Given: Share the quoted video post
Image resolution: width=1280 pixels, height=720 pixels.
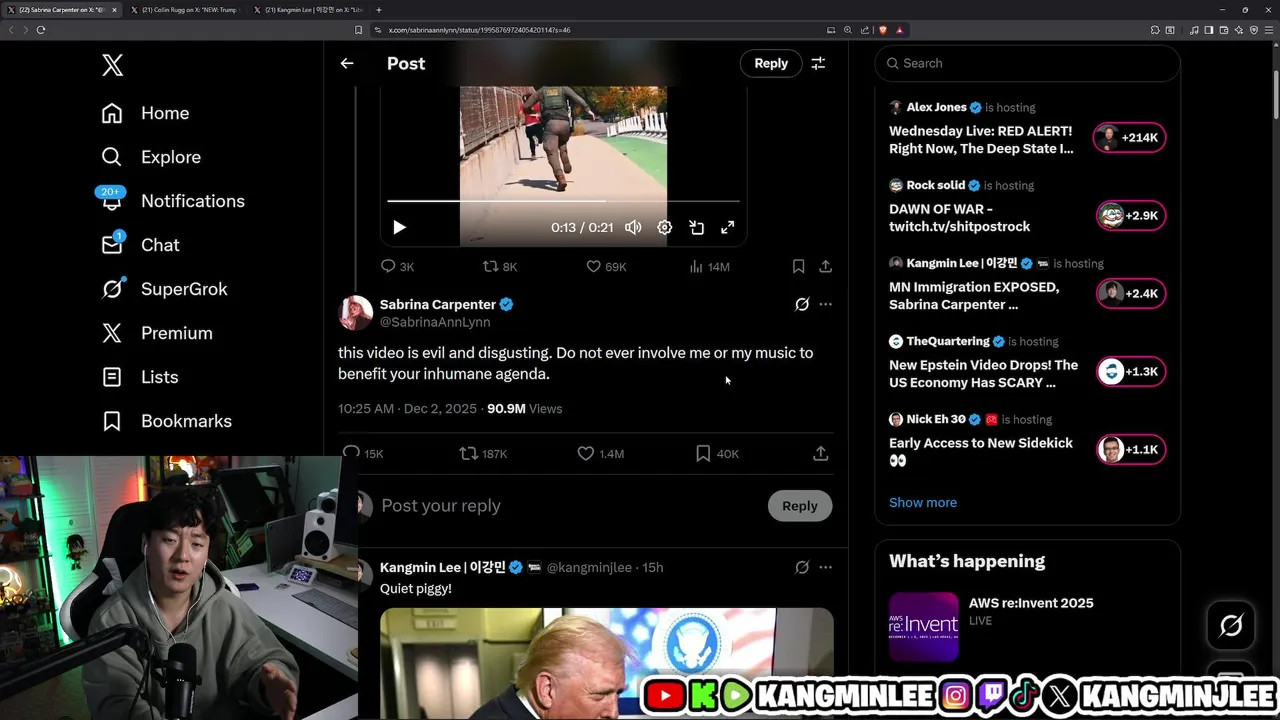Looking at the screenshot, I should 825,267.
